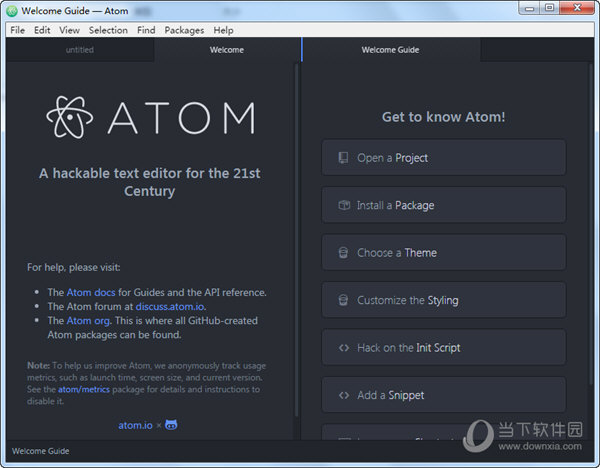Screen dimensions: 600x468
Task: Open the atom/metrics package link
Action: point(84,389)
